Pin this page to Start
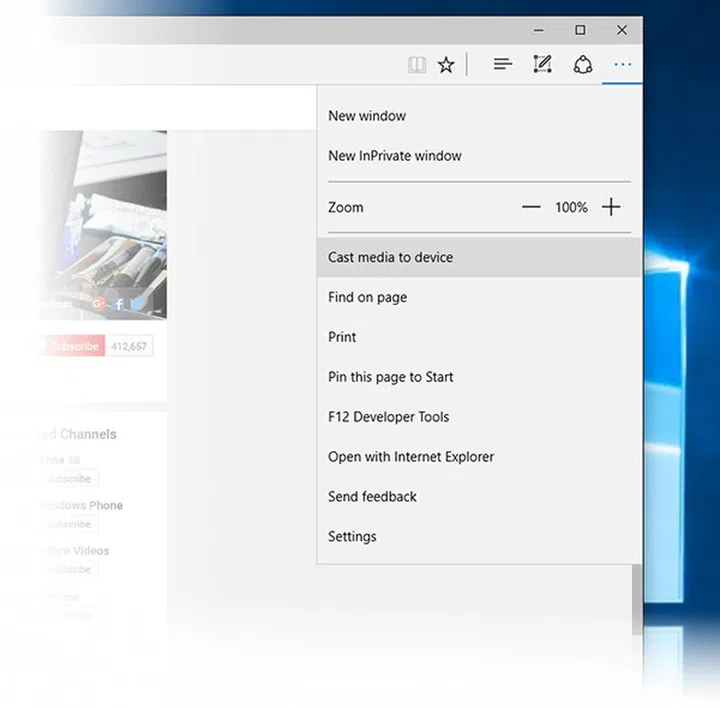 point(390,377)
